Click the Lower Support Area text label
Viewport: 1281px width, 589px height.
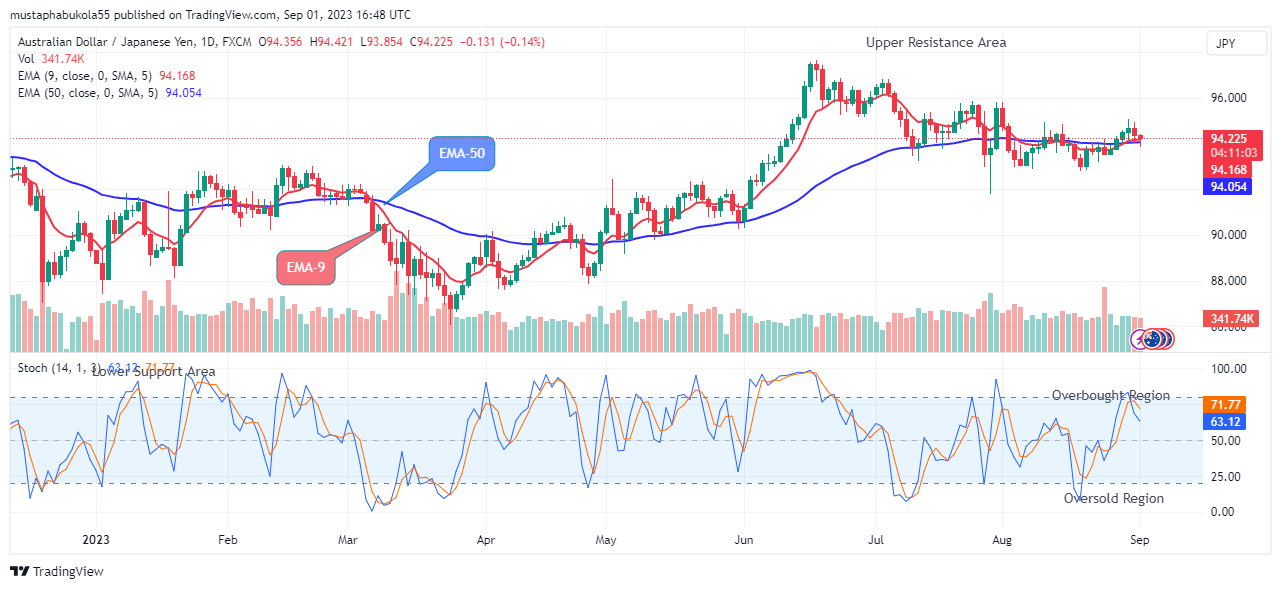(153, 372)
